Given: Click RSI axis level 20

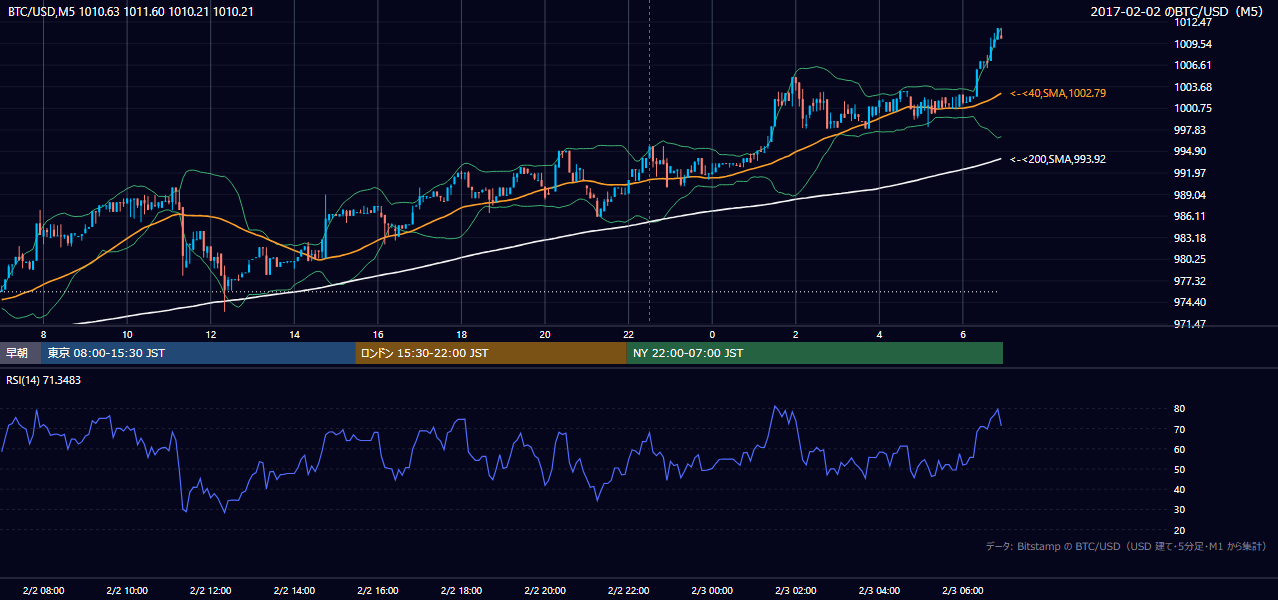Looking at the screenshot, I should click(1180, 531).
